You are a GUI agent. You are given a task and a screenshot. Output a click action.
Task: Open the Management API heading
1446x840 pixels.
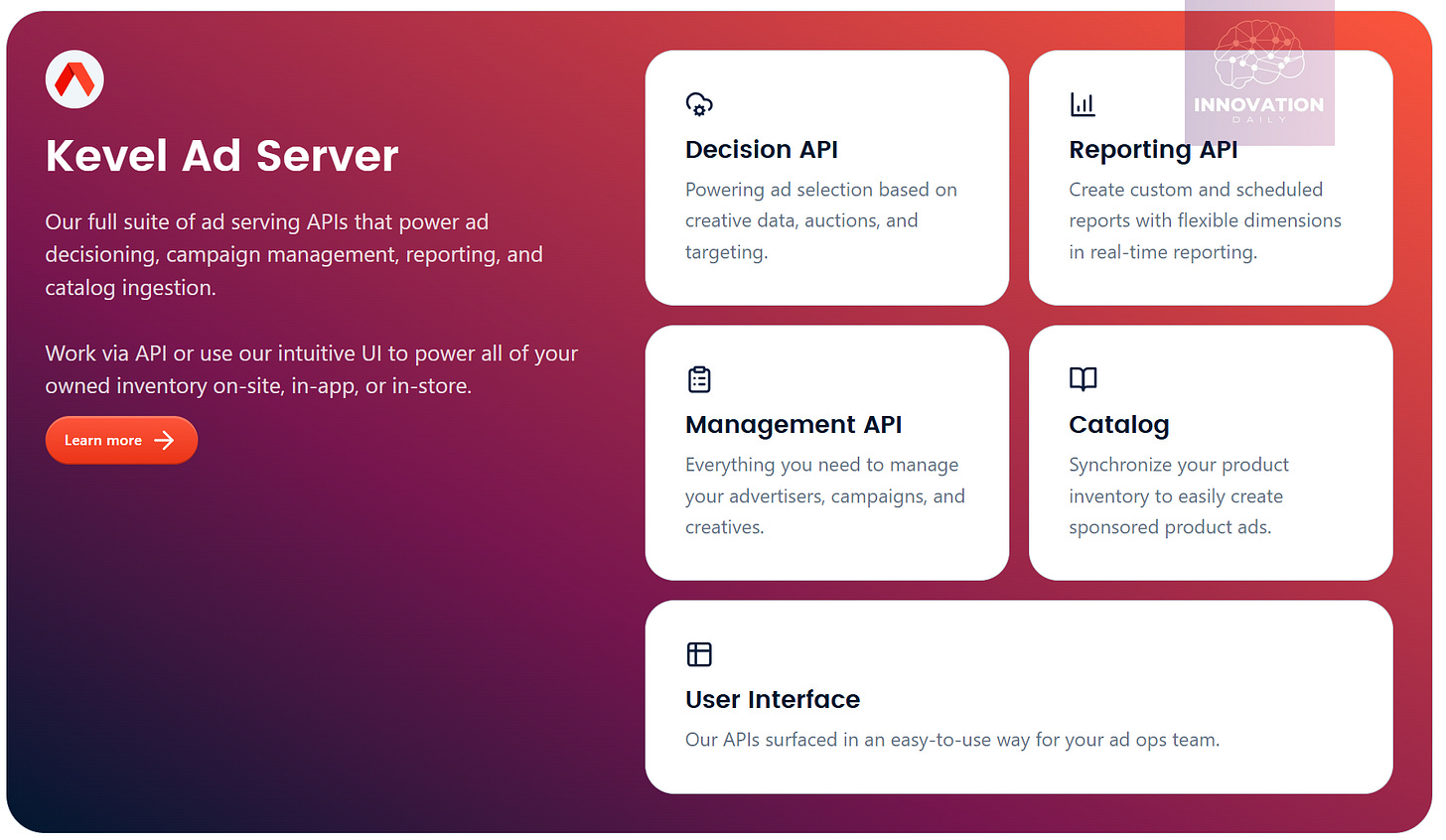pos(794,425)
